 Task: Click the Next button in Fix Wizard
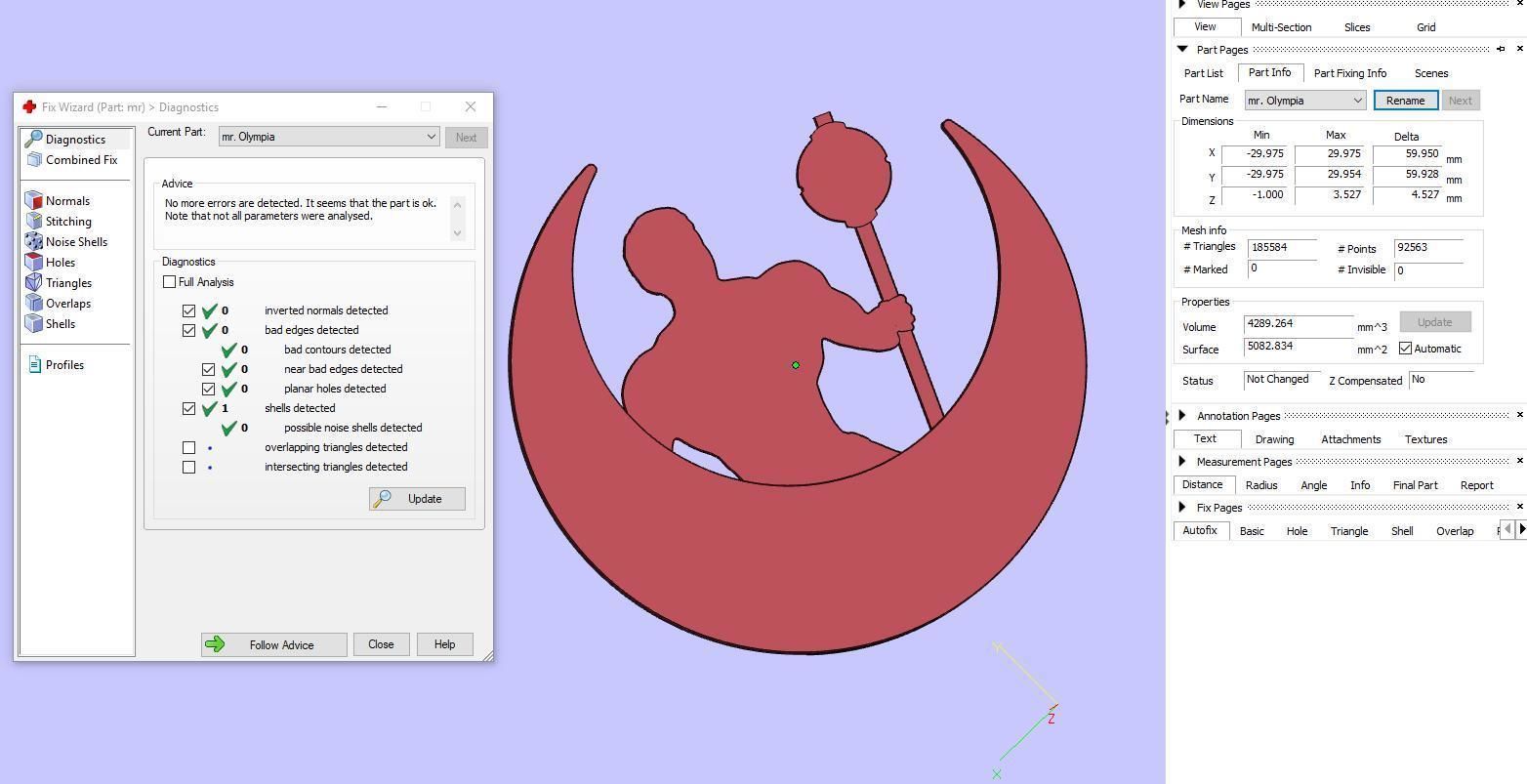pyautogui.click(x=466, y=138)
